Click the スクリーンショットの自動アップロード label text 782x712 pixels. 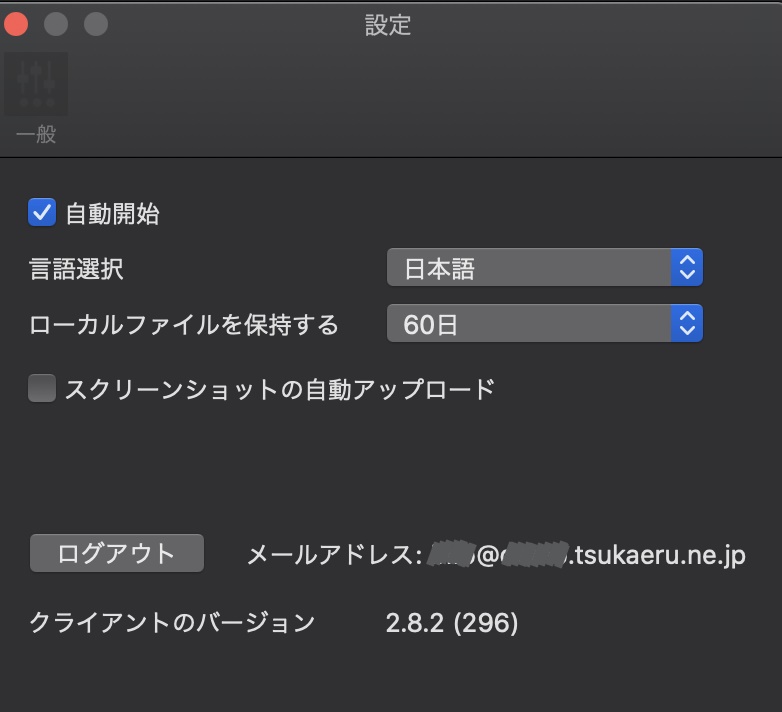pos(280,388)
